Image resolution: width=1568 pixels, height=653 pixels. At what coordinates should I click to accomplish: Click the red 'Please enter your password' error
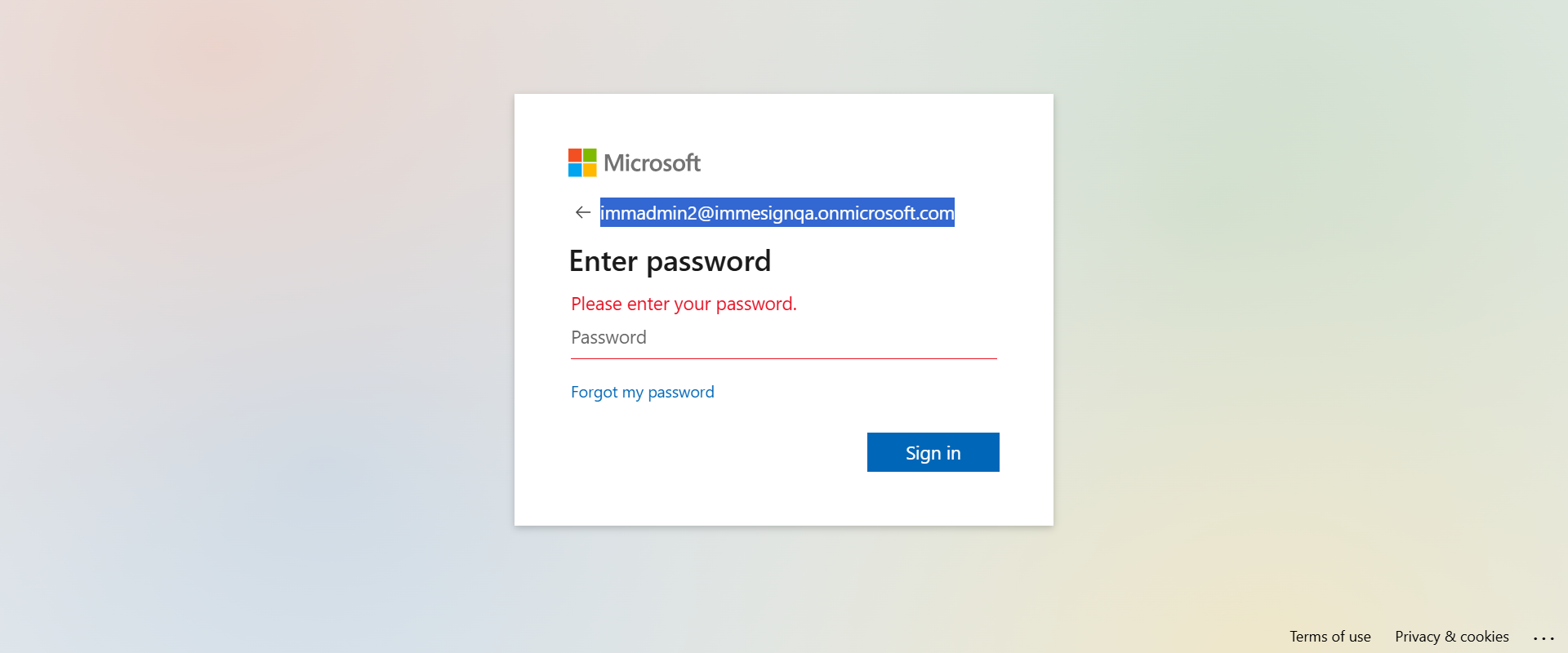(684, 304)
